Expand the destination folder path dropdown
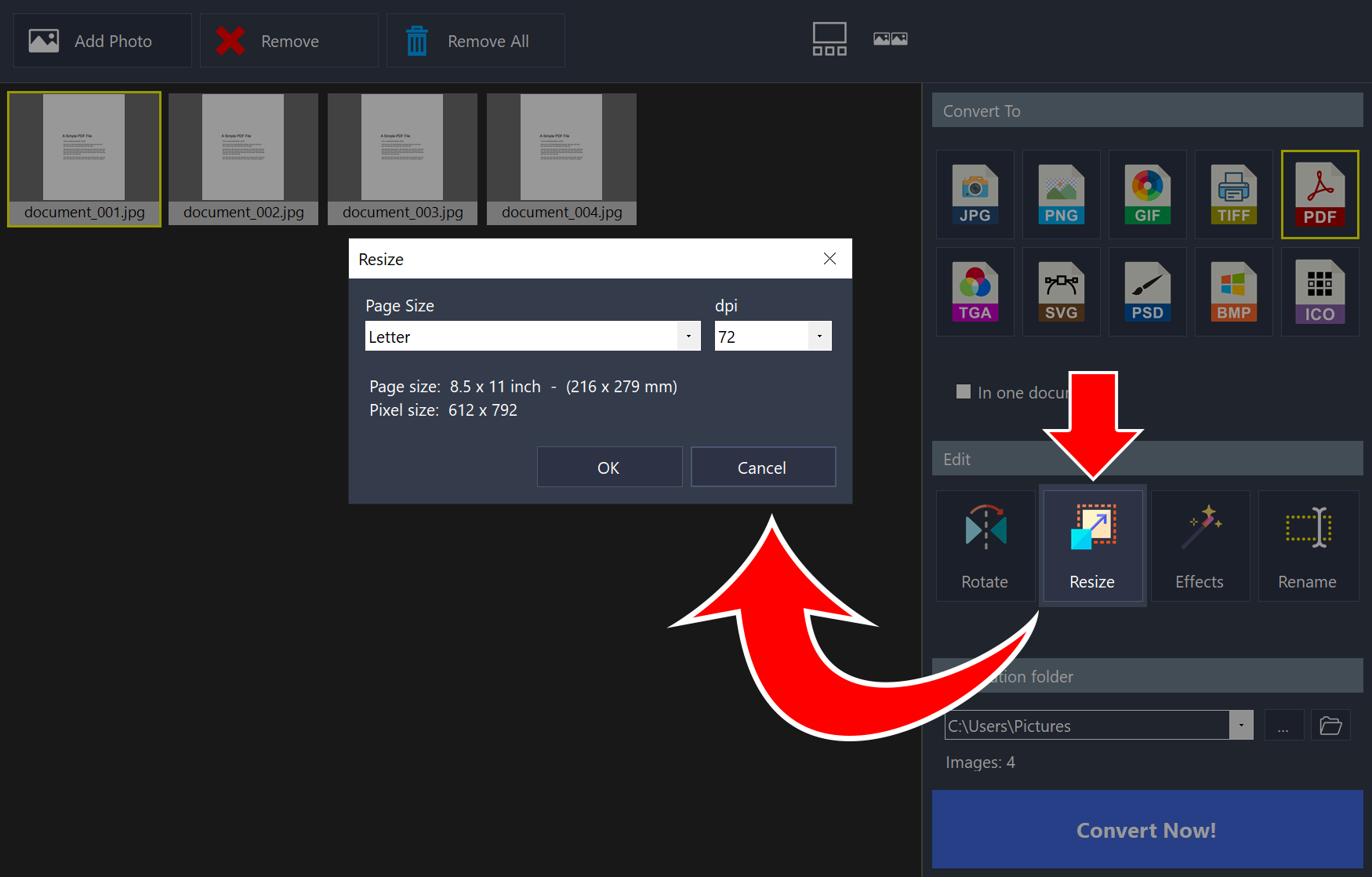Image resolution: width=1372 pixels, height=877 pixels. point(1241,726)
